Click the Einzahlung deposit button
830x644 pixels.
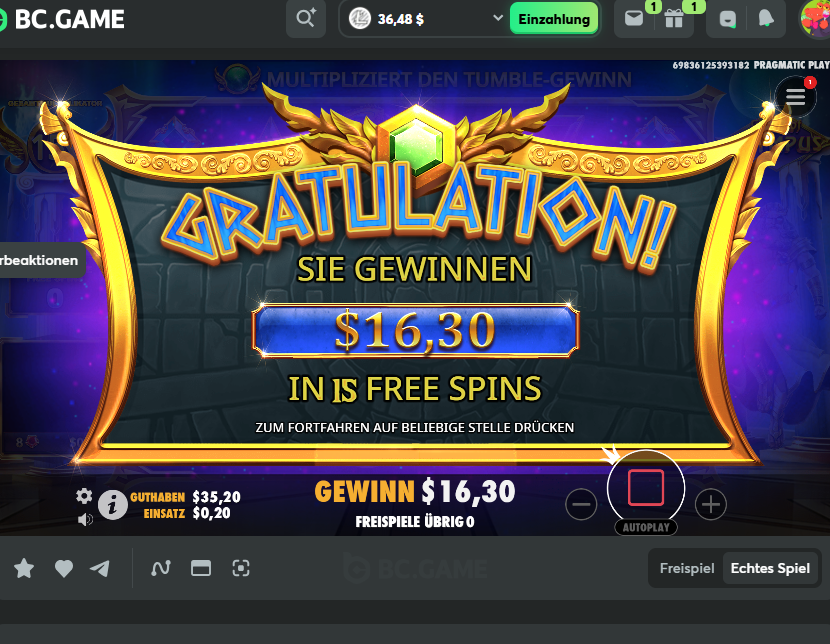554,19
